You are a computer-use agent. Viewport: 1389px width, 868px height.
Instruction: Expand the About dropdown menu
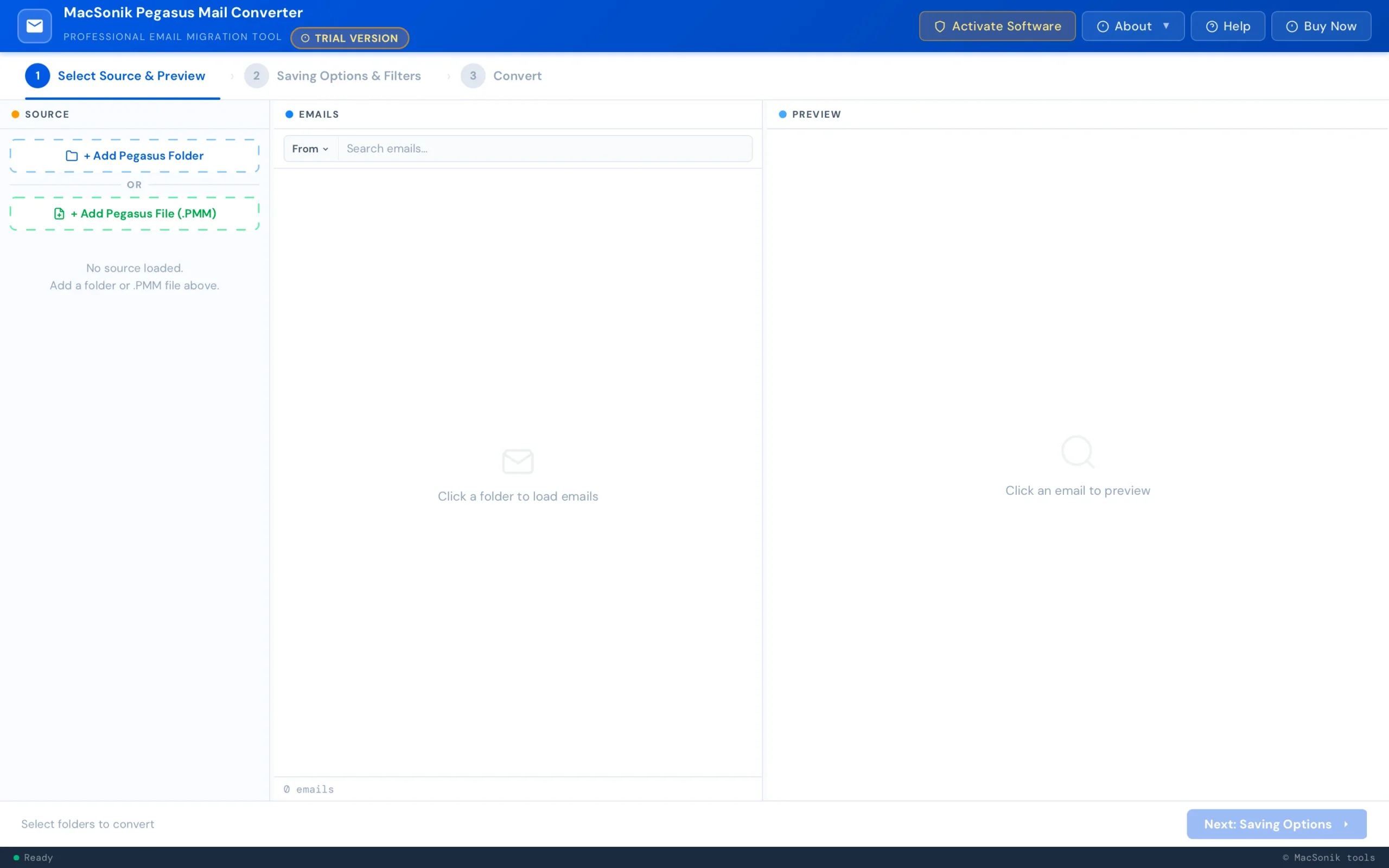(x=1132, y=26)
